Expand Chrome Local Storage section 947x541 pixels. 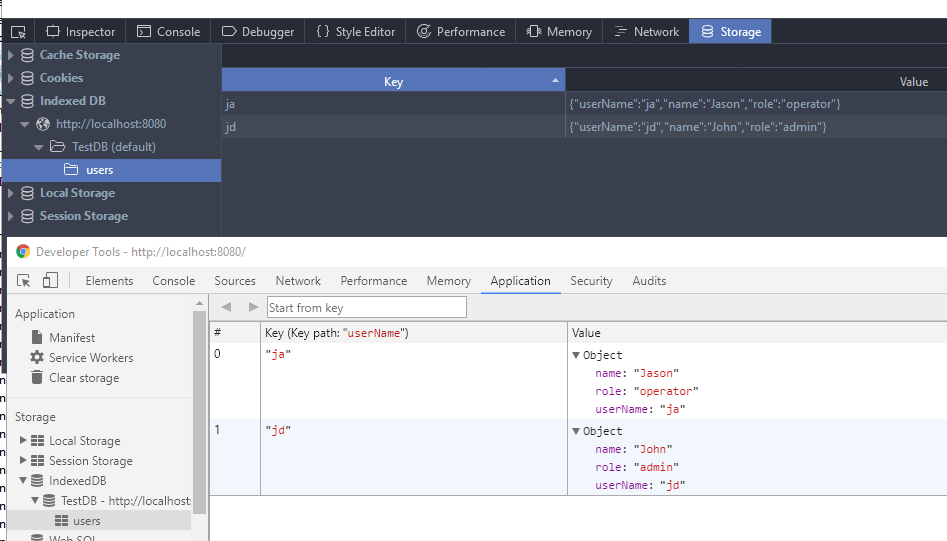(24, 441)
